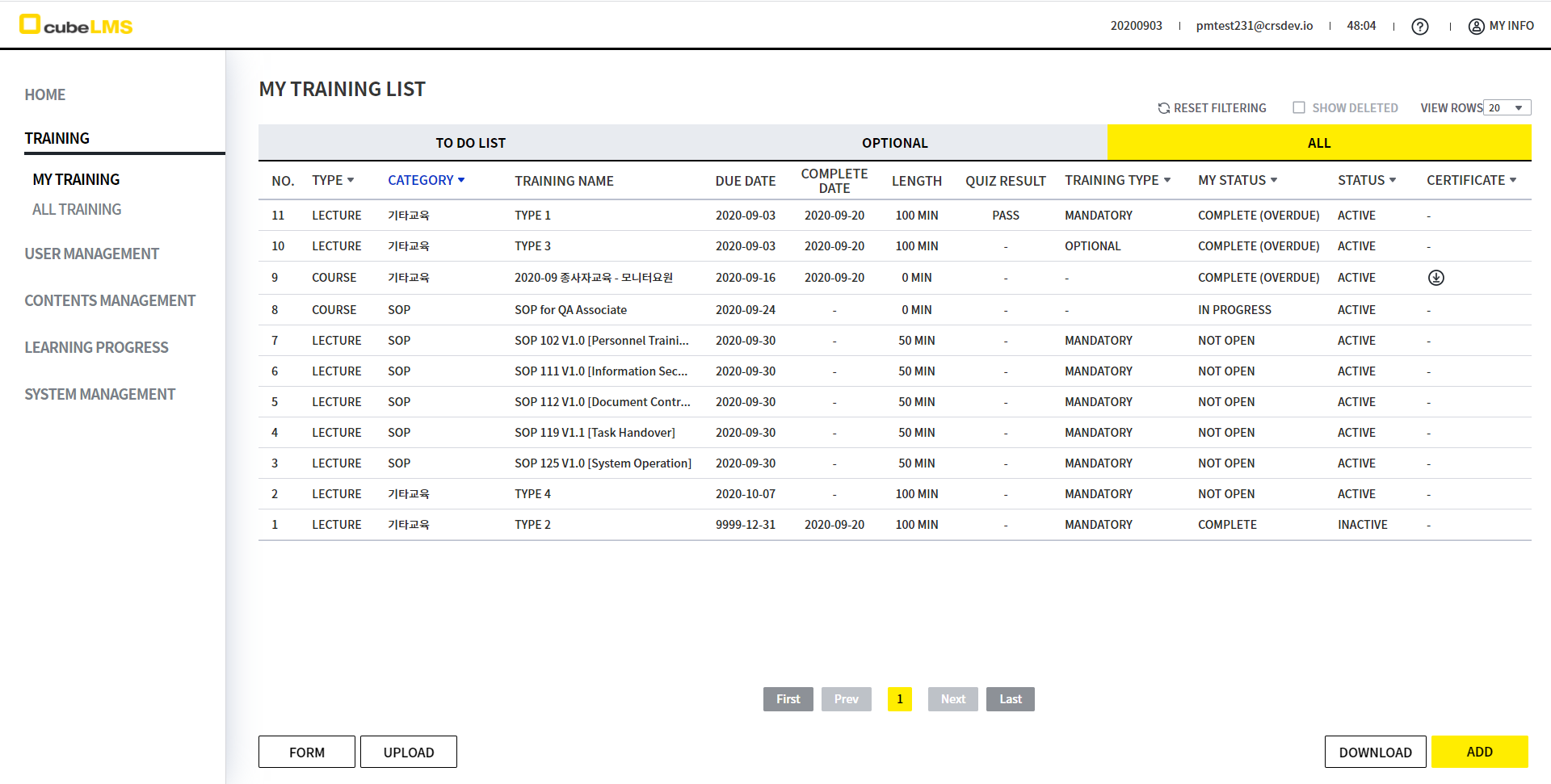Click the yellow ADD button
The height and width of the screenshot is (784, 1551).
(x=1478, y=752)
